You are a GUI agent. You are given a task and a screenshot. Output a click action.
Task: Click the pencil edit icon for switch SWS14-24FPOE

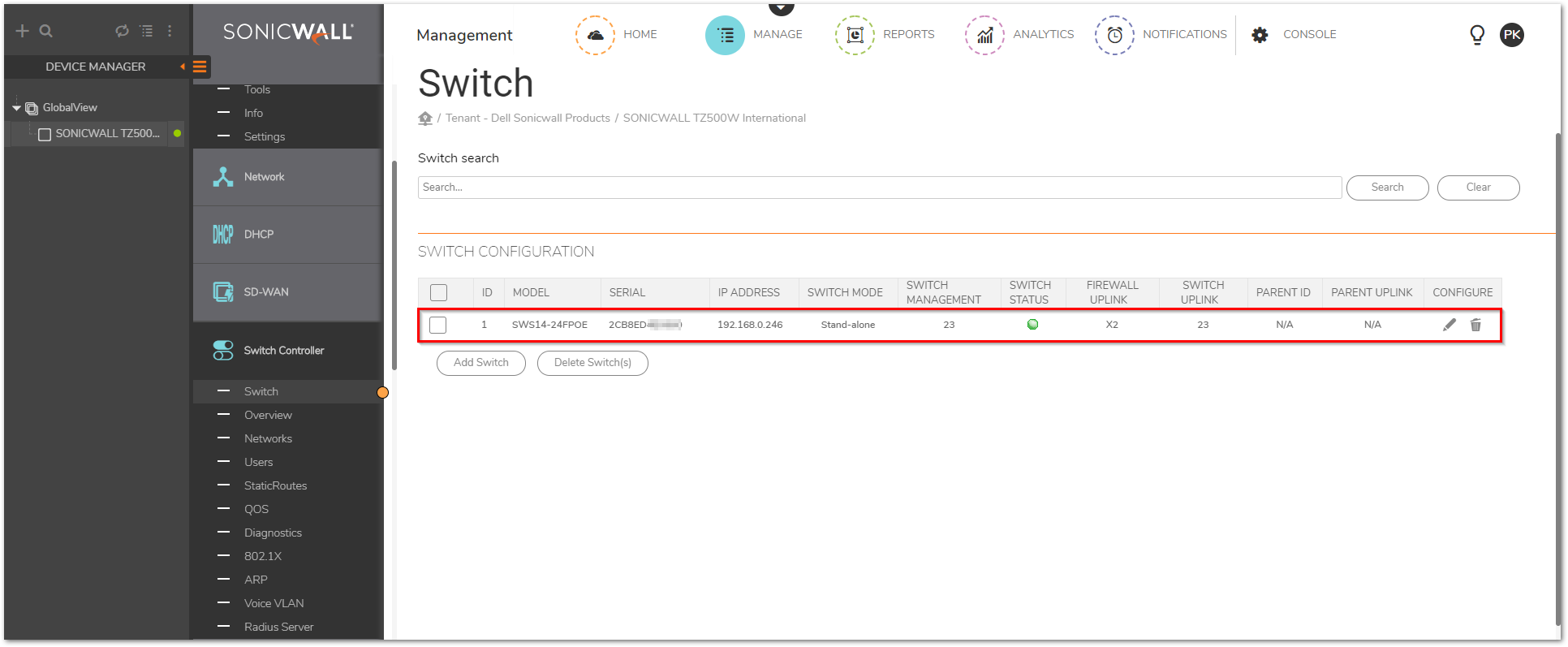pos(1450,325)
